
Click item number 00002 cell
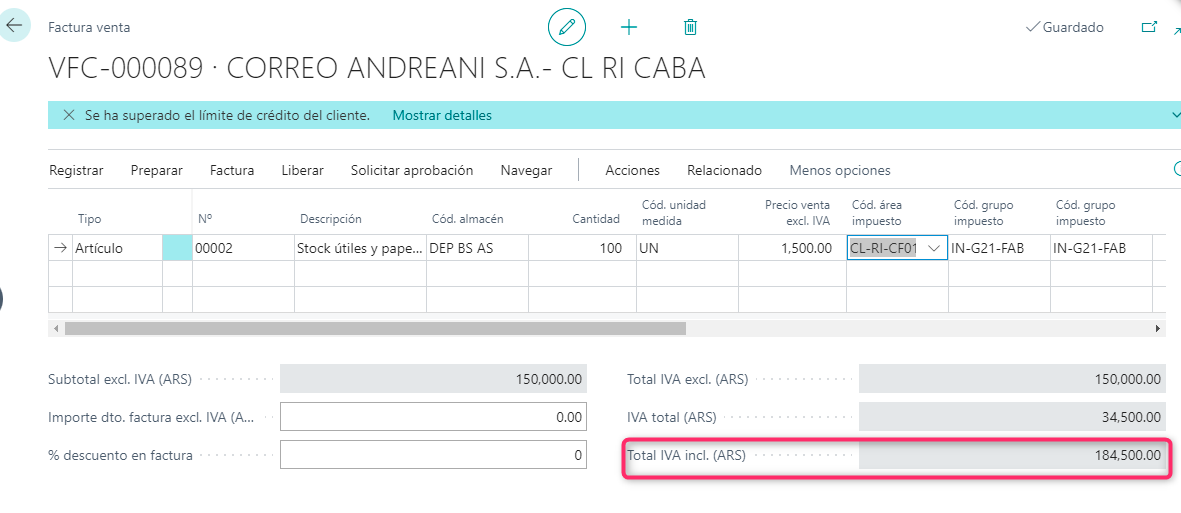point(243,248)
